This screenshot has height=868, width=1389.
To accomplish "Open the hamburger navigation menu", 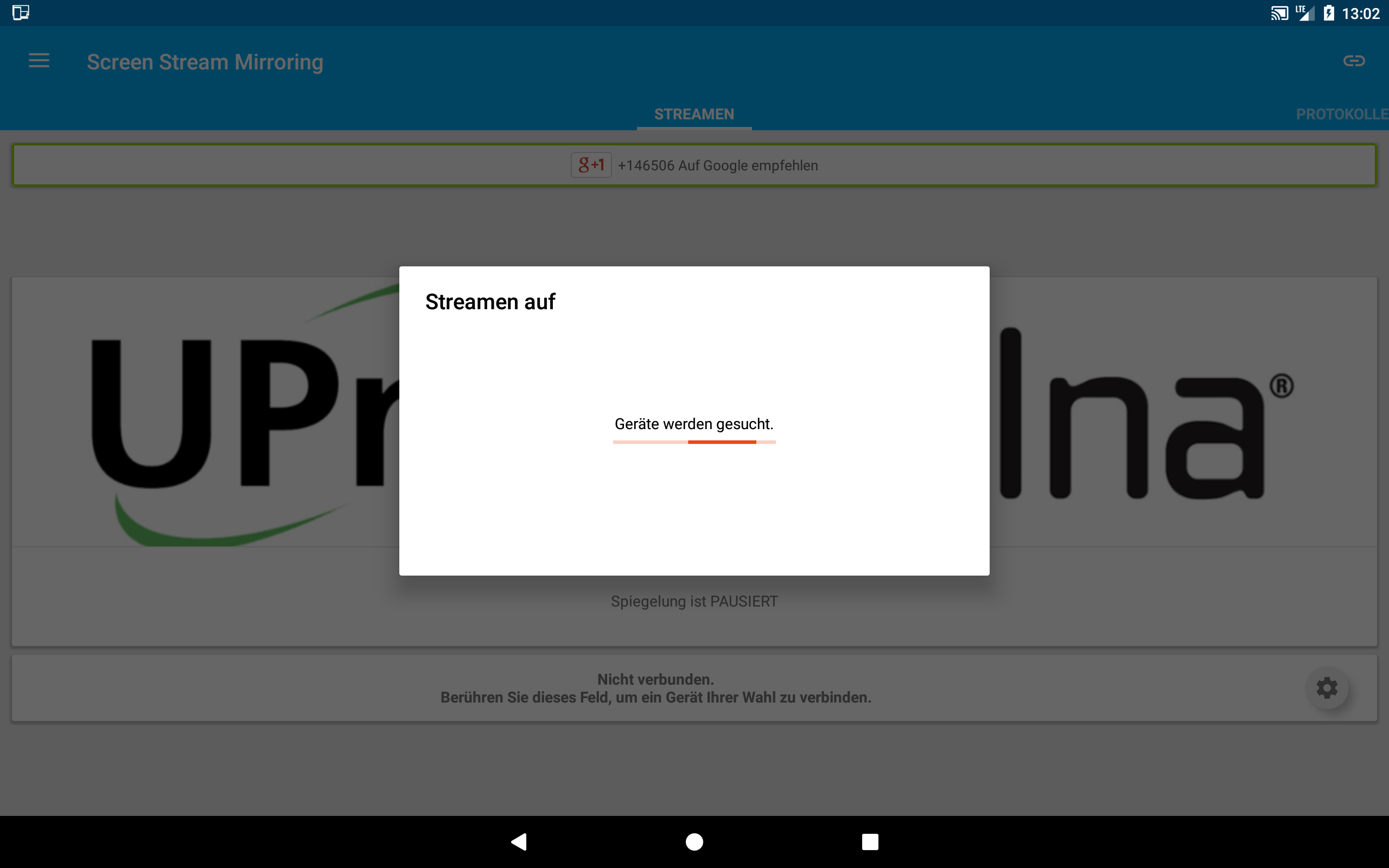I will coord(39,60).
